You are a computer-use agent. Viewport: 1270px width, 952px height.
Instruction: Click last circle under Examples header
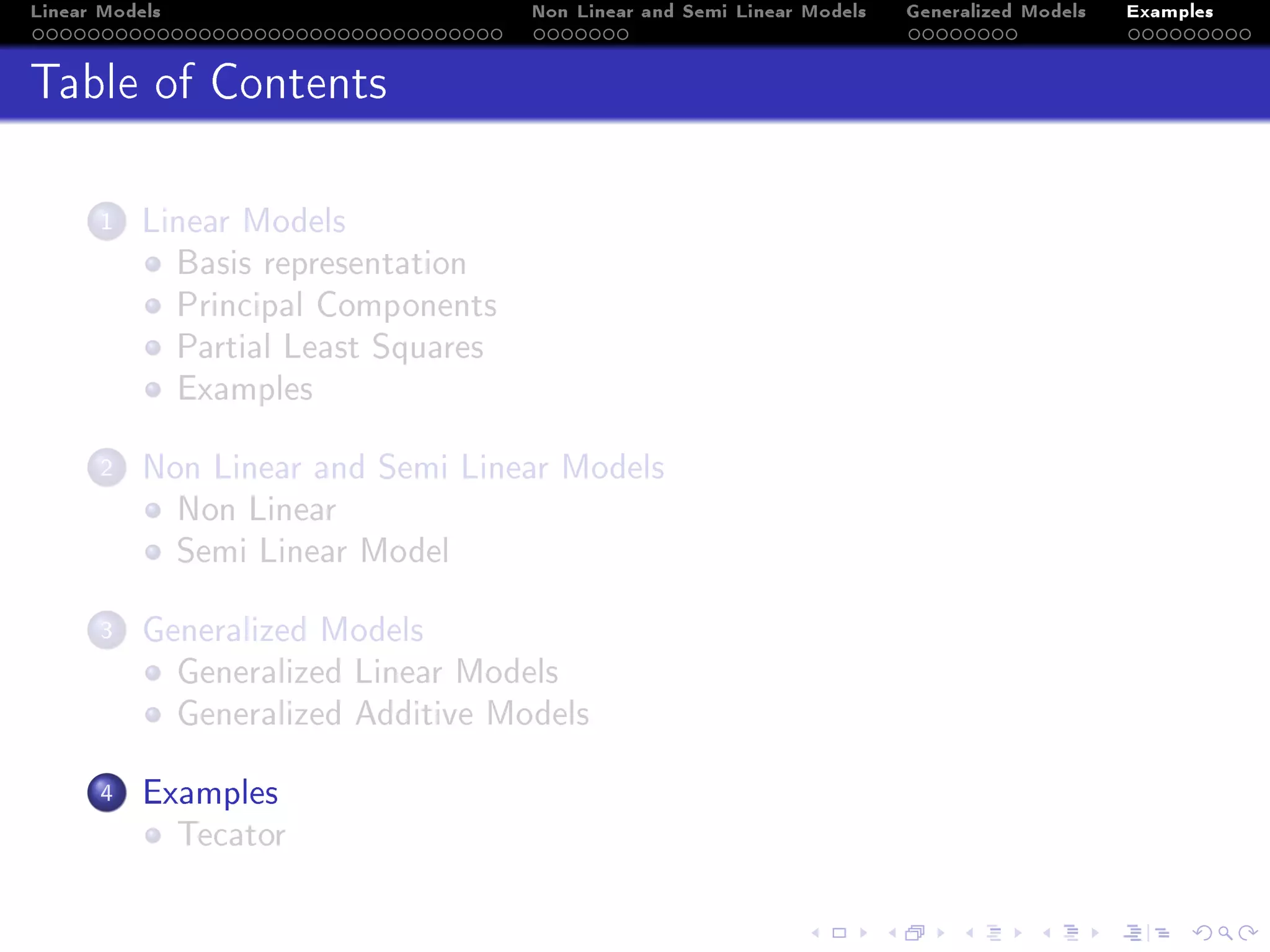[1245, 35]
